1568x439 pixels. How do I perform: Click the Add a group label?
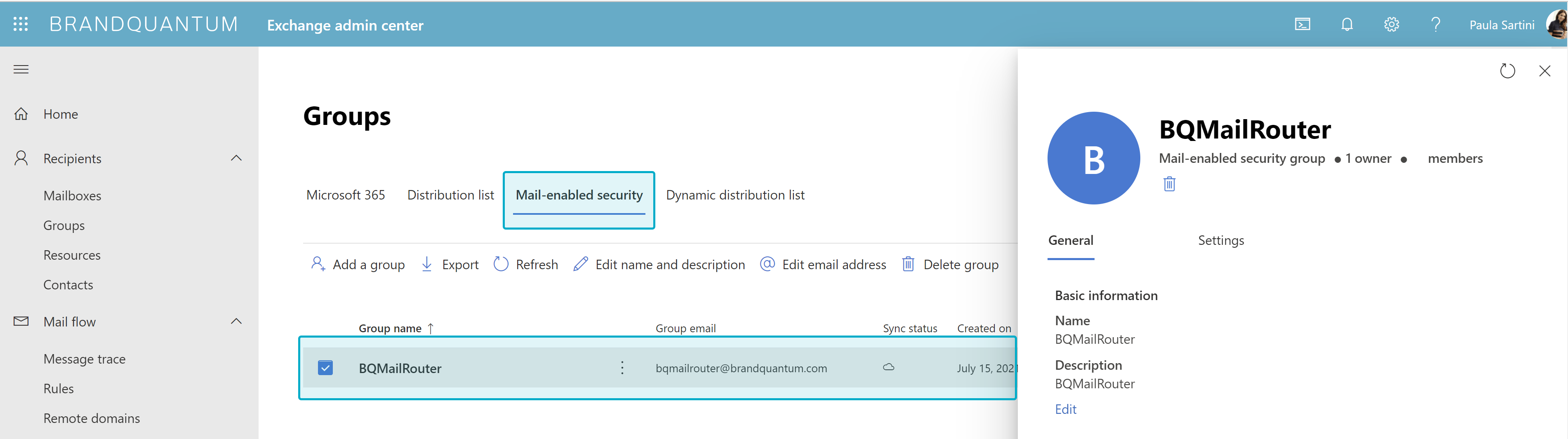(368, 265)
